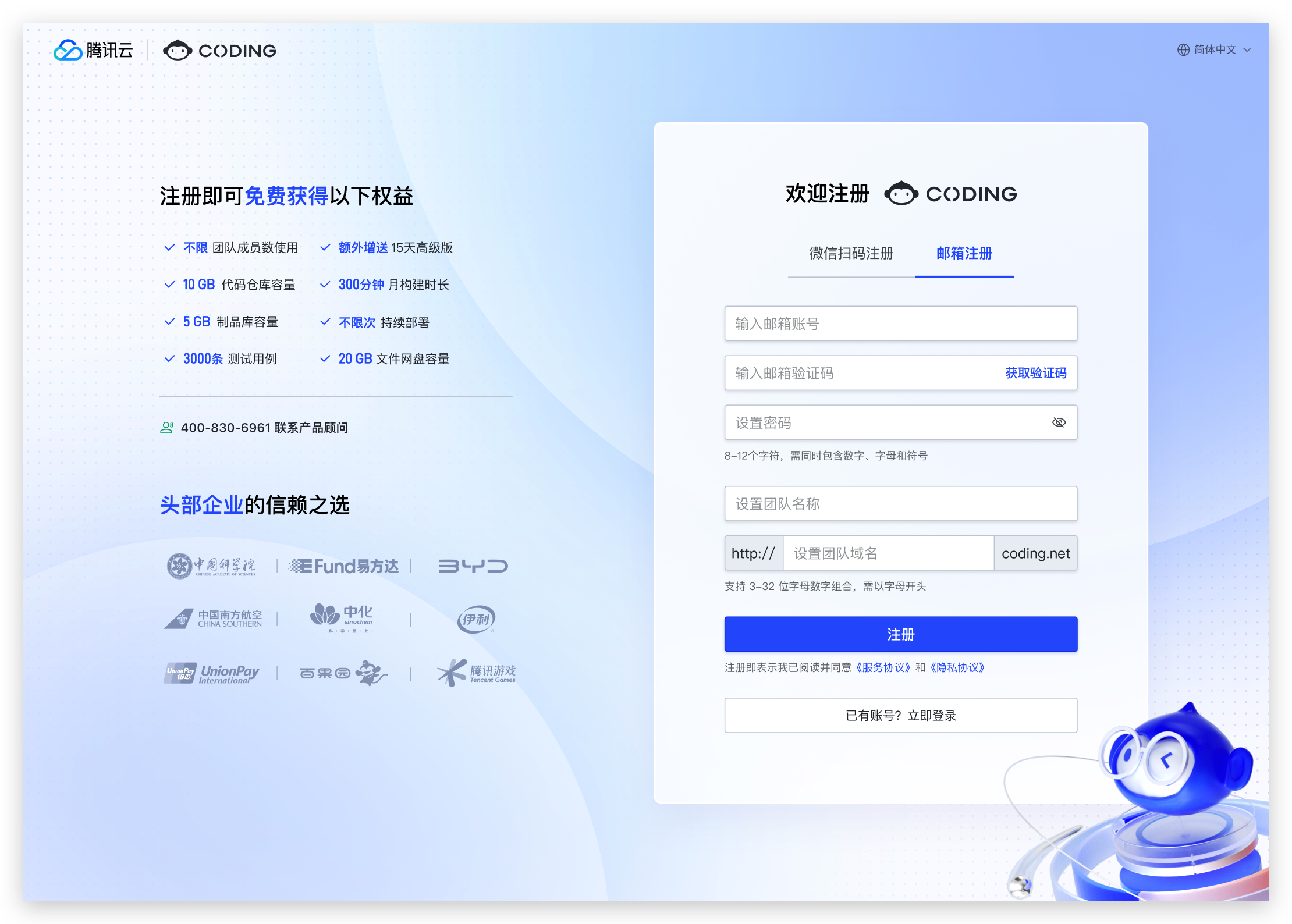The height and width of the screenshot is (924, 1292).
Task: Click the 注册 button
Action: click(900, 634)
